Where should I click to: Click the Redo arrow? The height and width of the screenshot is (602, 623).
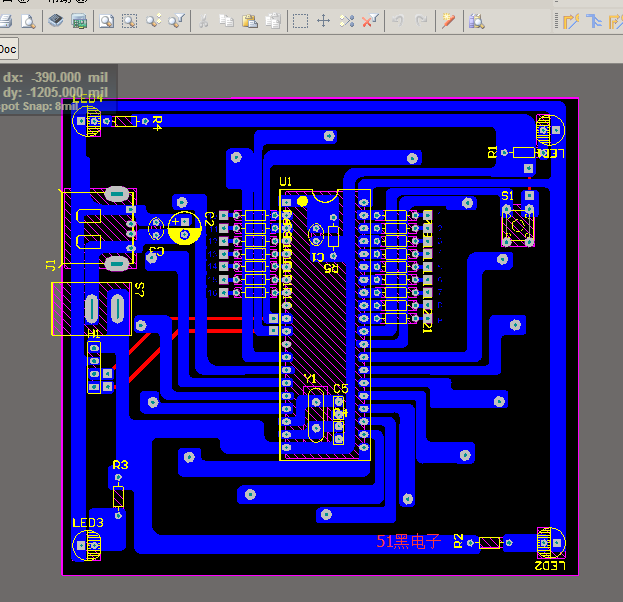pyautogui.click(x=421, y=20)
